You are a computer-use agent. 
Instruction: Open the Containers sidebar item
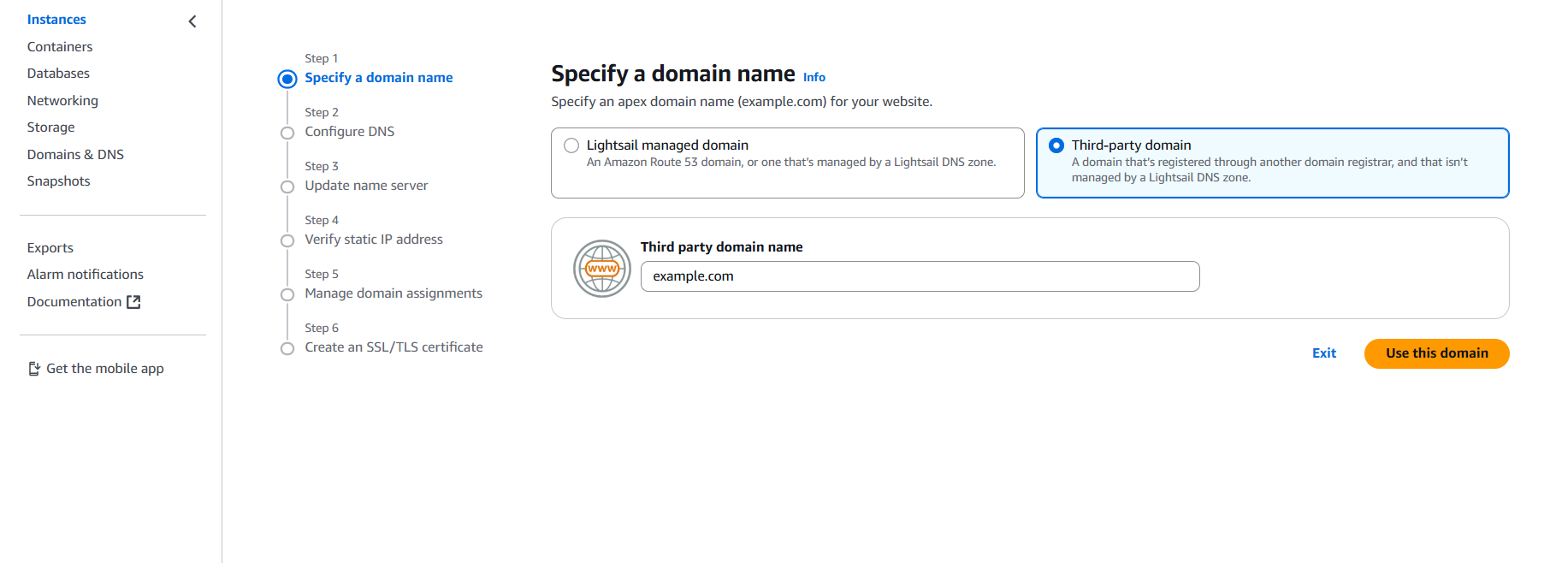click(60, 47)
